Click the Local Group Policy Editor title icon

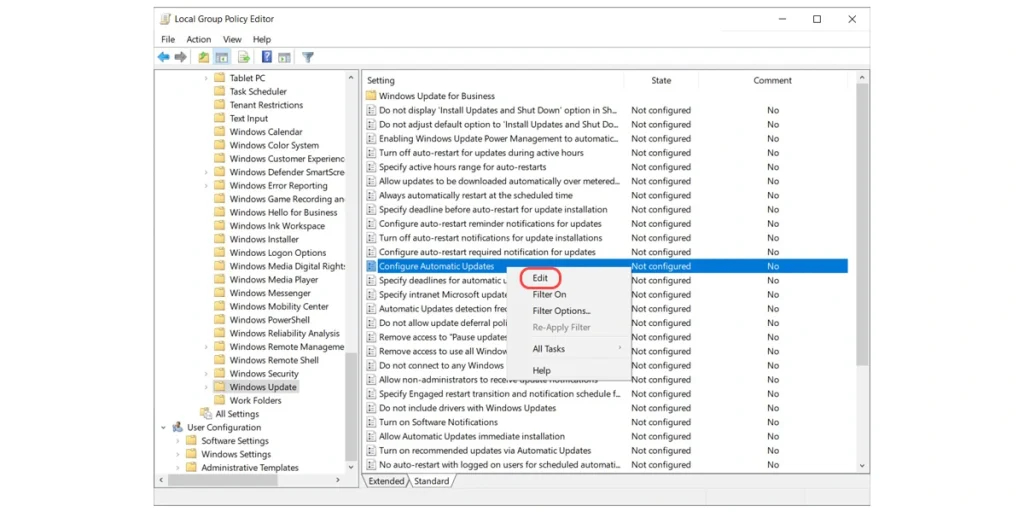pyautogui.click(x=165, y=19)
